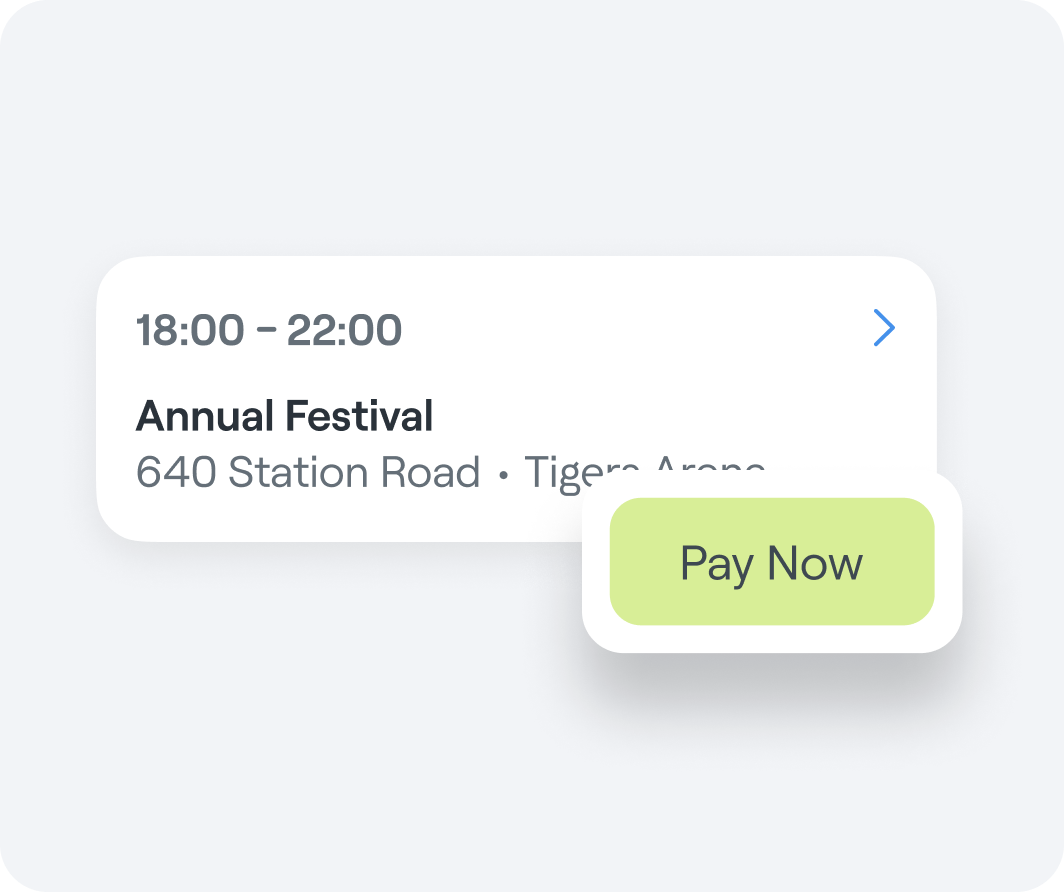This screenshot has height=892, width=1064.
Task: Click the dot separator in the address line
Action: [504, 472]
